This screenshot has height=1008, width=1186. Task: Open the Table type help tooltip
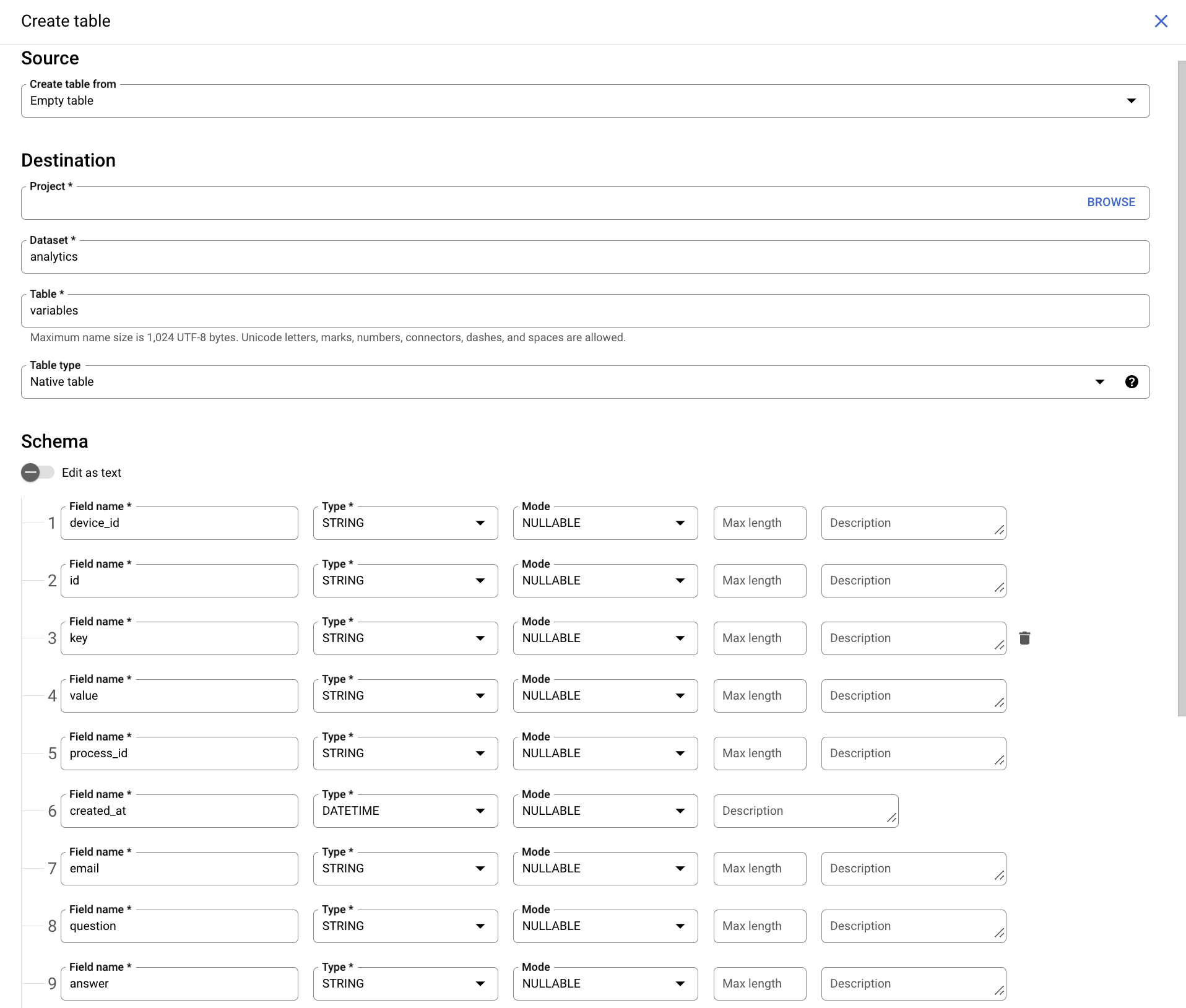coord(1132,381)
